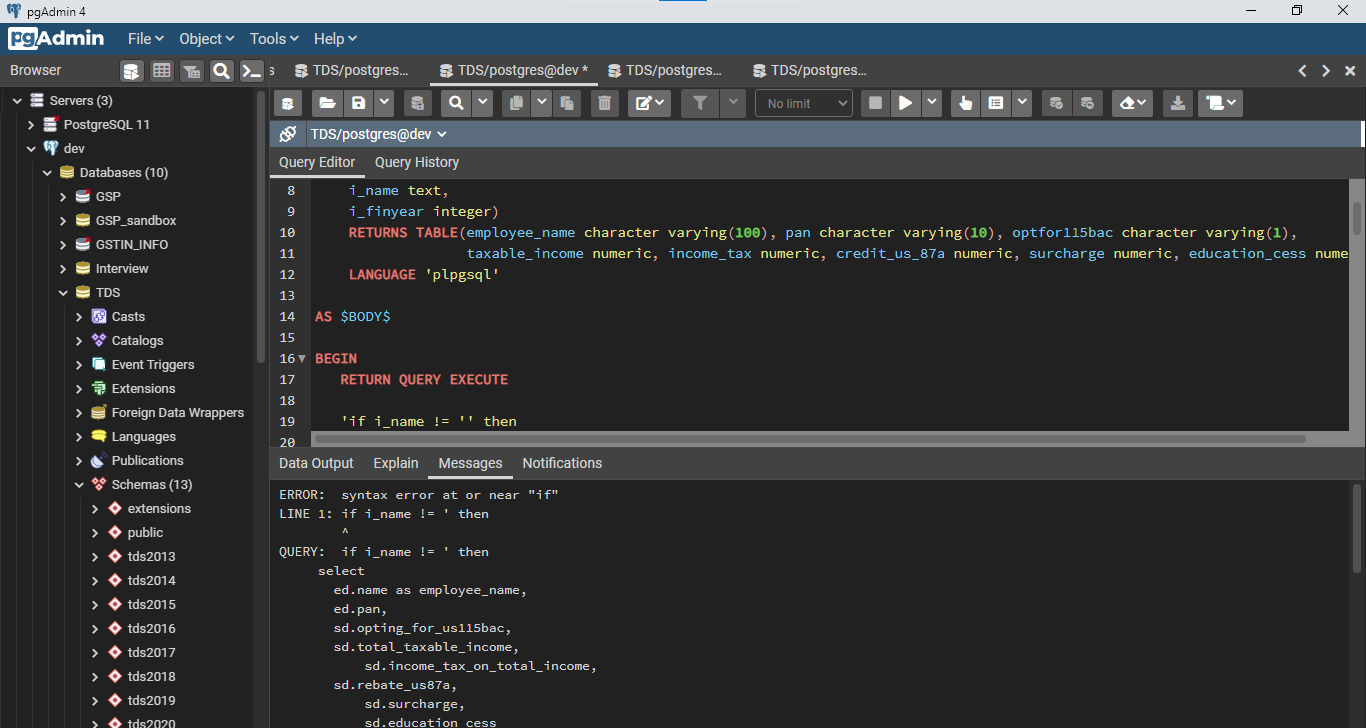Click the Rollback database icon
The width and height of the screenshot is (1366, 728).
(x=1088, y=103)
